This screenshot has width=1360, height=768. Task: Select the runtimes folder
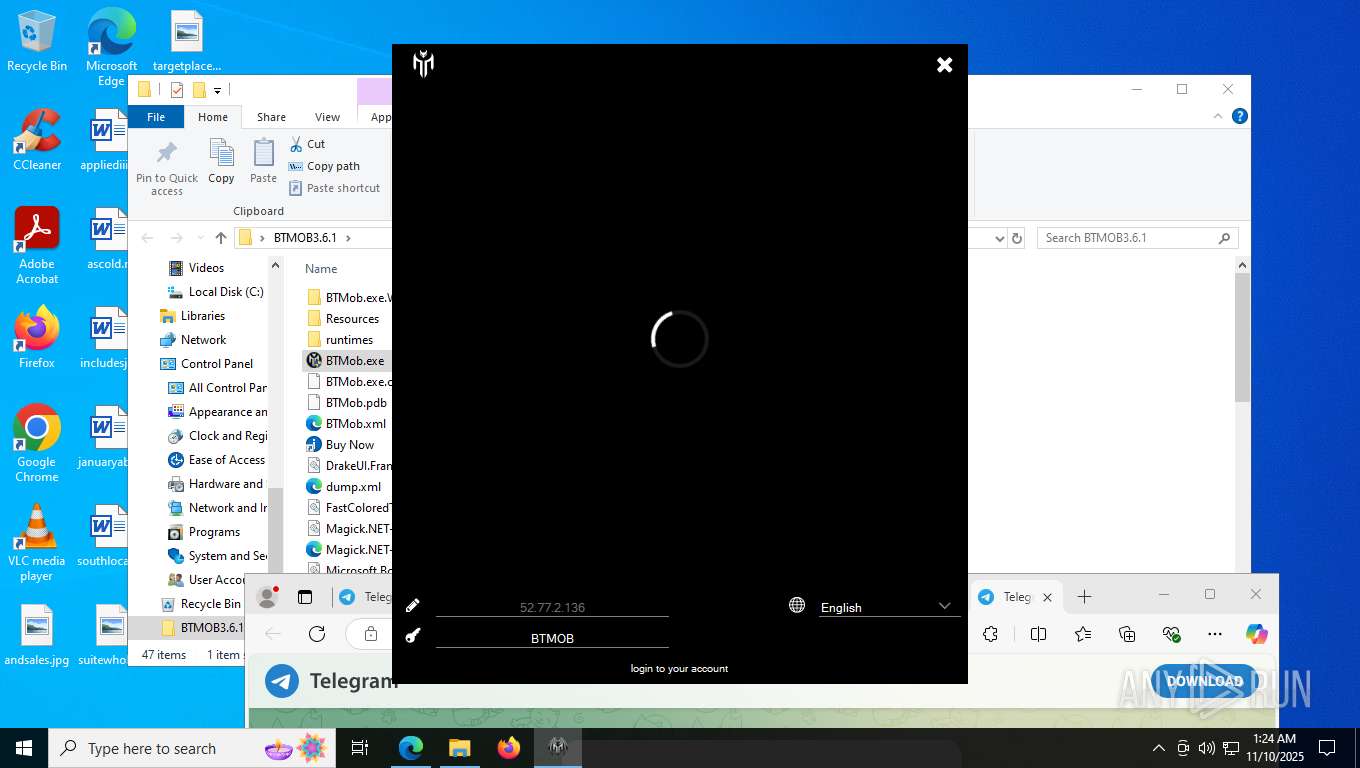[340, 340]
